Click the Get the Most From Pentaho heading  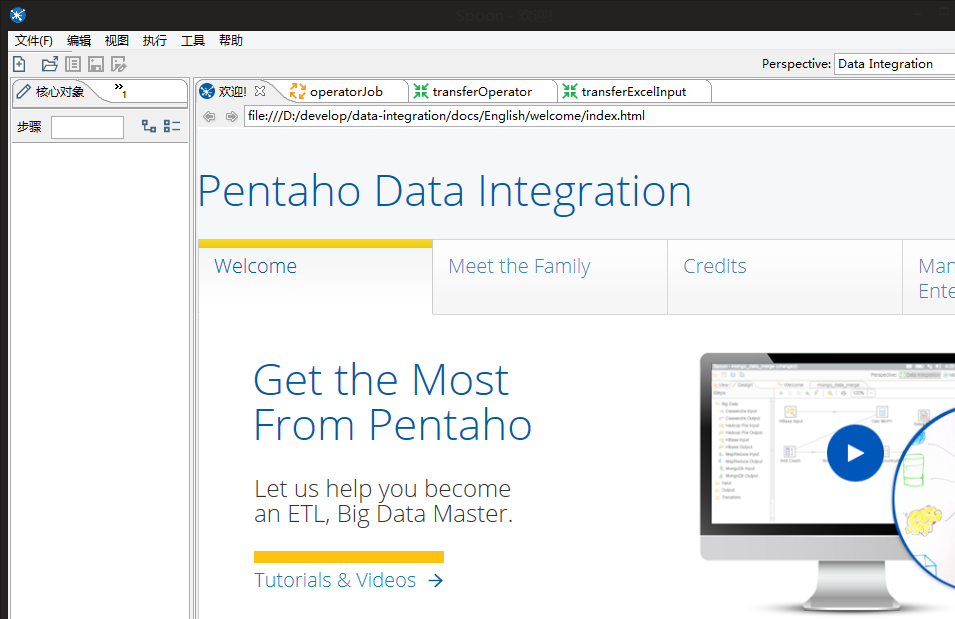(x=393, y=402)
